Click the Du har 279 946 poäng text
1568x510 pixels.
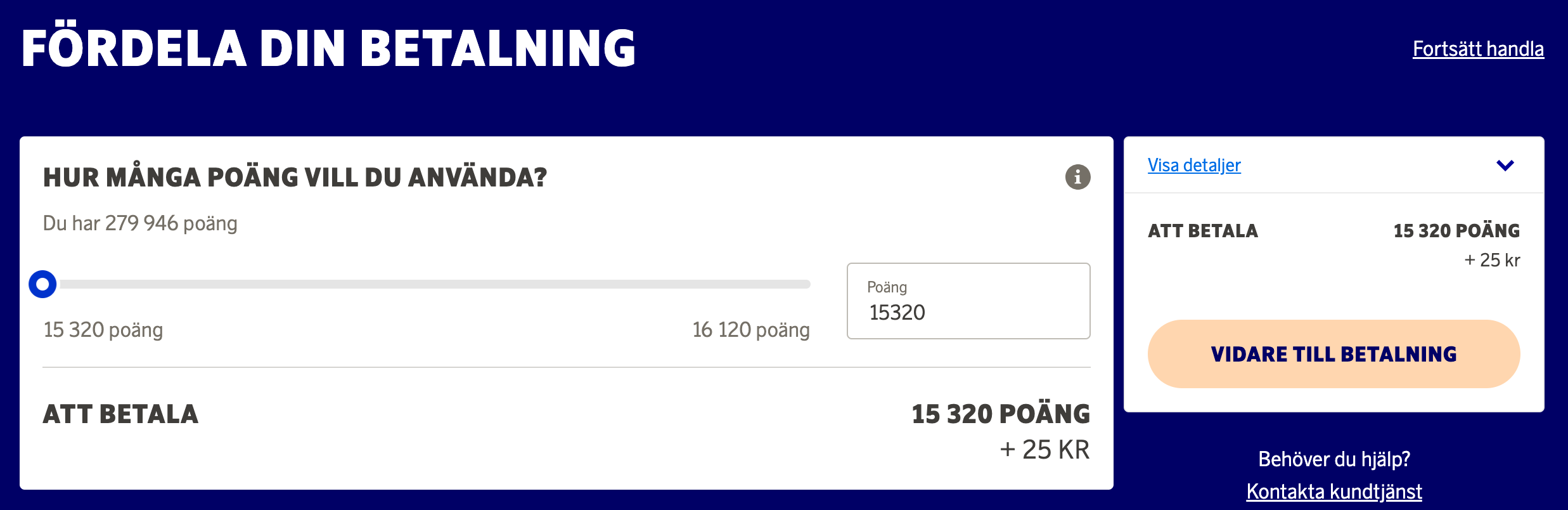[x=140, y=223]
